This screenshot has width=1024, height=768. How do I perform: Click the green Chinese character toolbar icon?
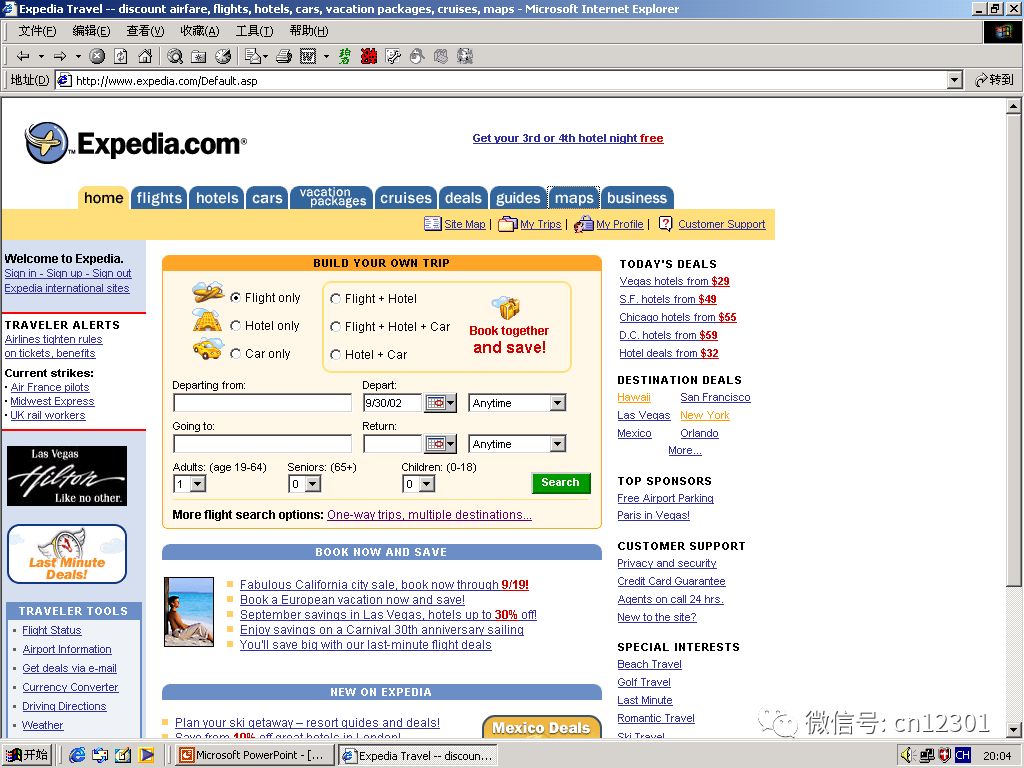[345, 57]
